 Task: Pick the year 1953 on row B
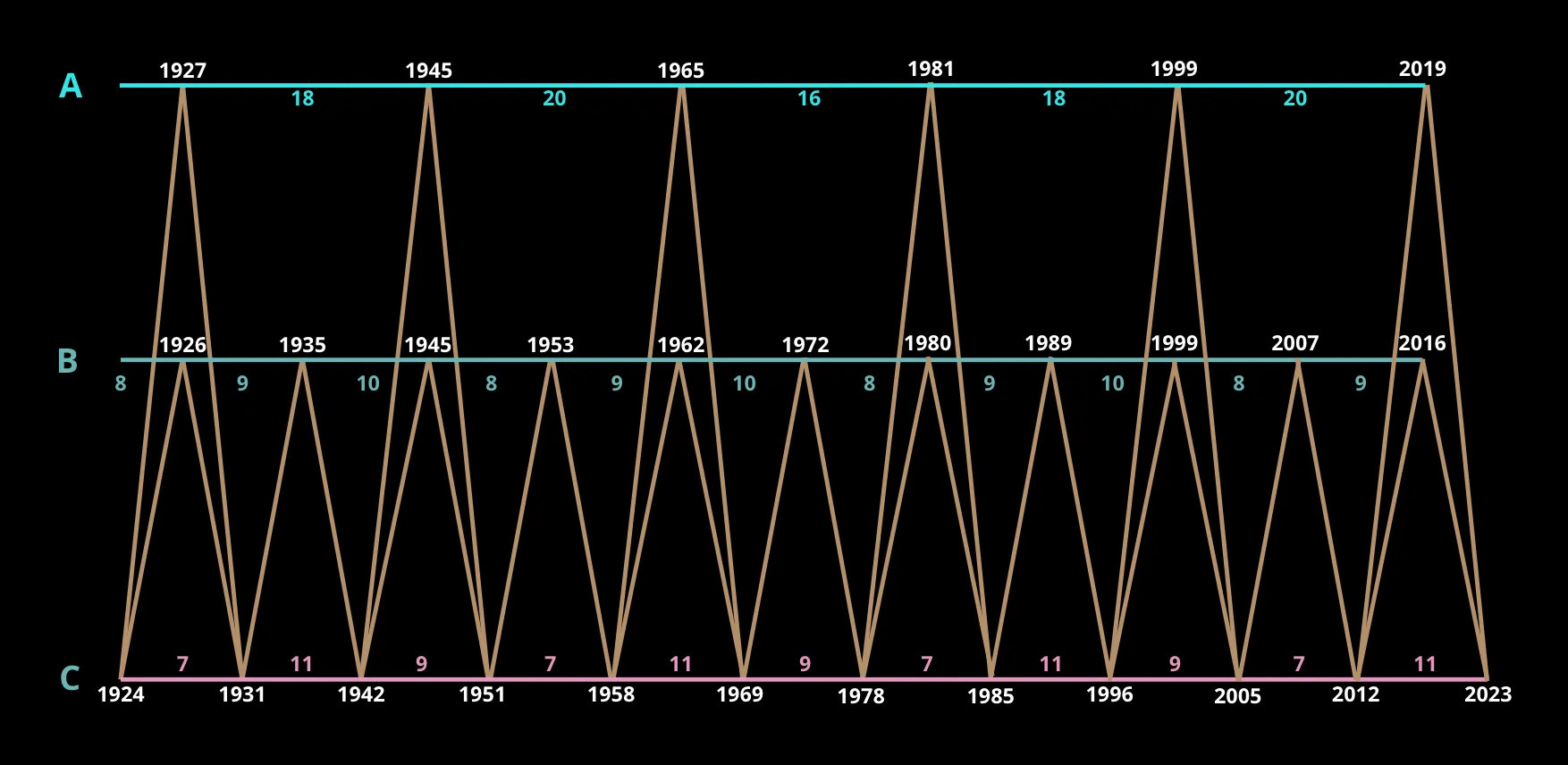click(550, 345)
